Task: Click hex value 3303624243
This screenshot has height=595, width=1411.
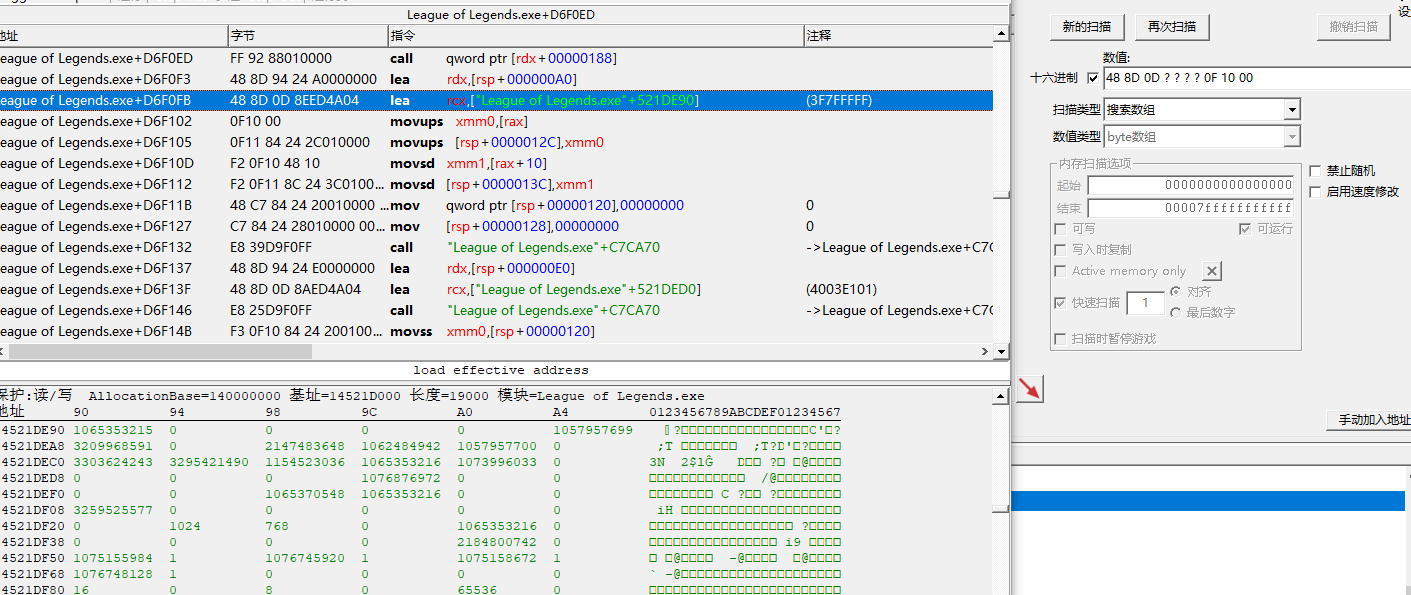Action: 113,462
